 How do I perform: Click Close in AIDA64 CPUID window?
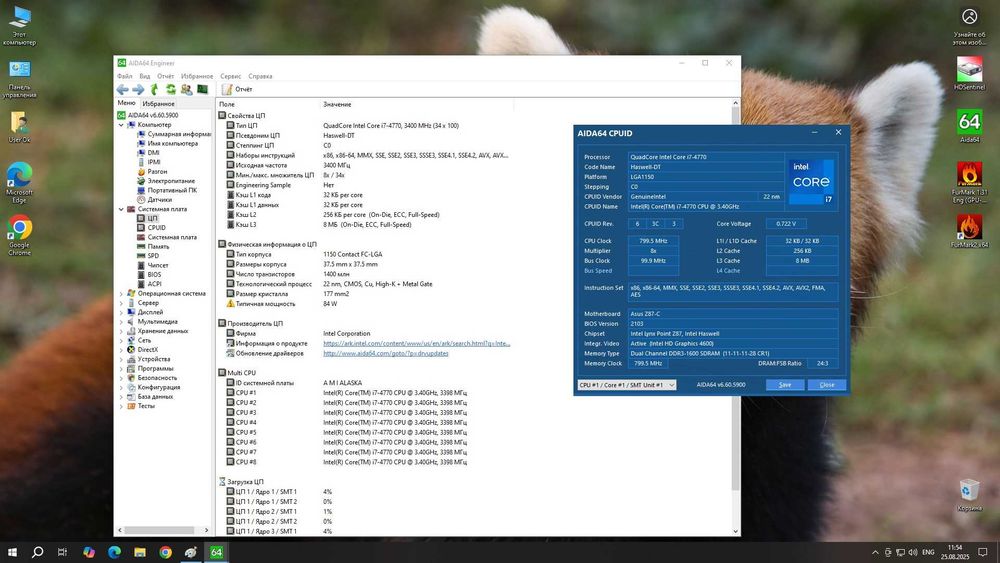827,384
